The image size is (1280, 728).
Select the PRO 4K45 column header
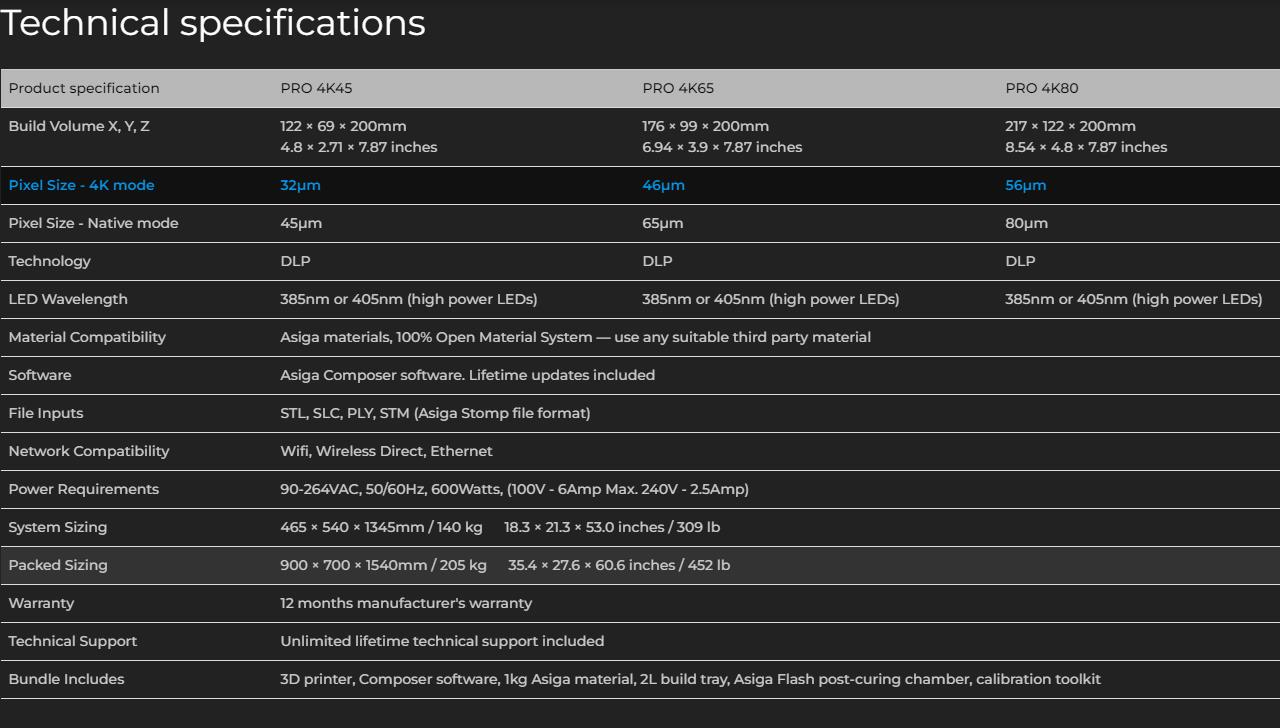(x=316, y=88)
